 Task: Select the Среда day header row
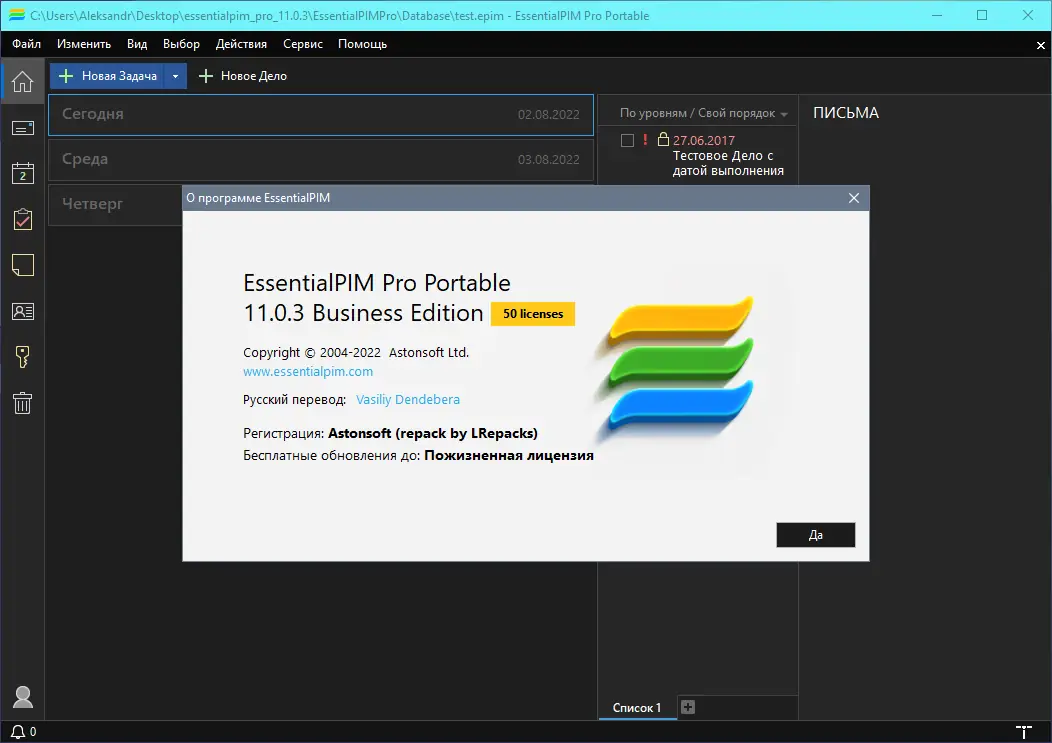[x=321, y=160]
